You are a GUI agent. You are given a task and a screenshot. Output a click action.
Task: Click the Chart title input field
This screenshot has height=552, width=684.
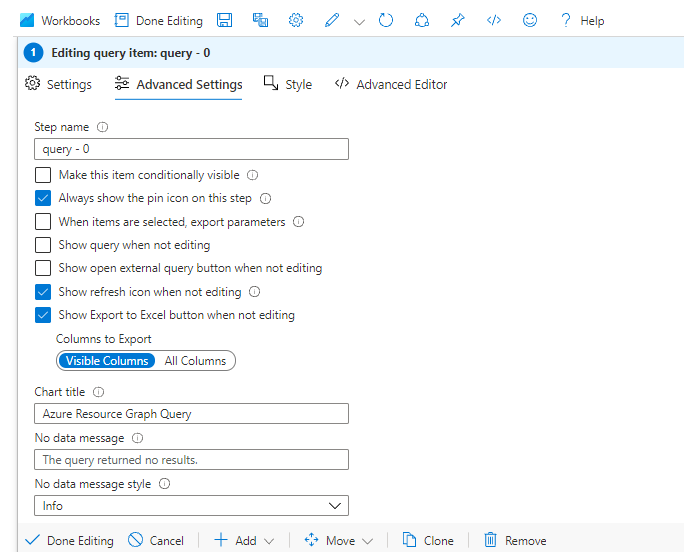point(191,414)
